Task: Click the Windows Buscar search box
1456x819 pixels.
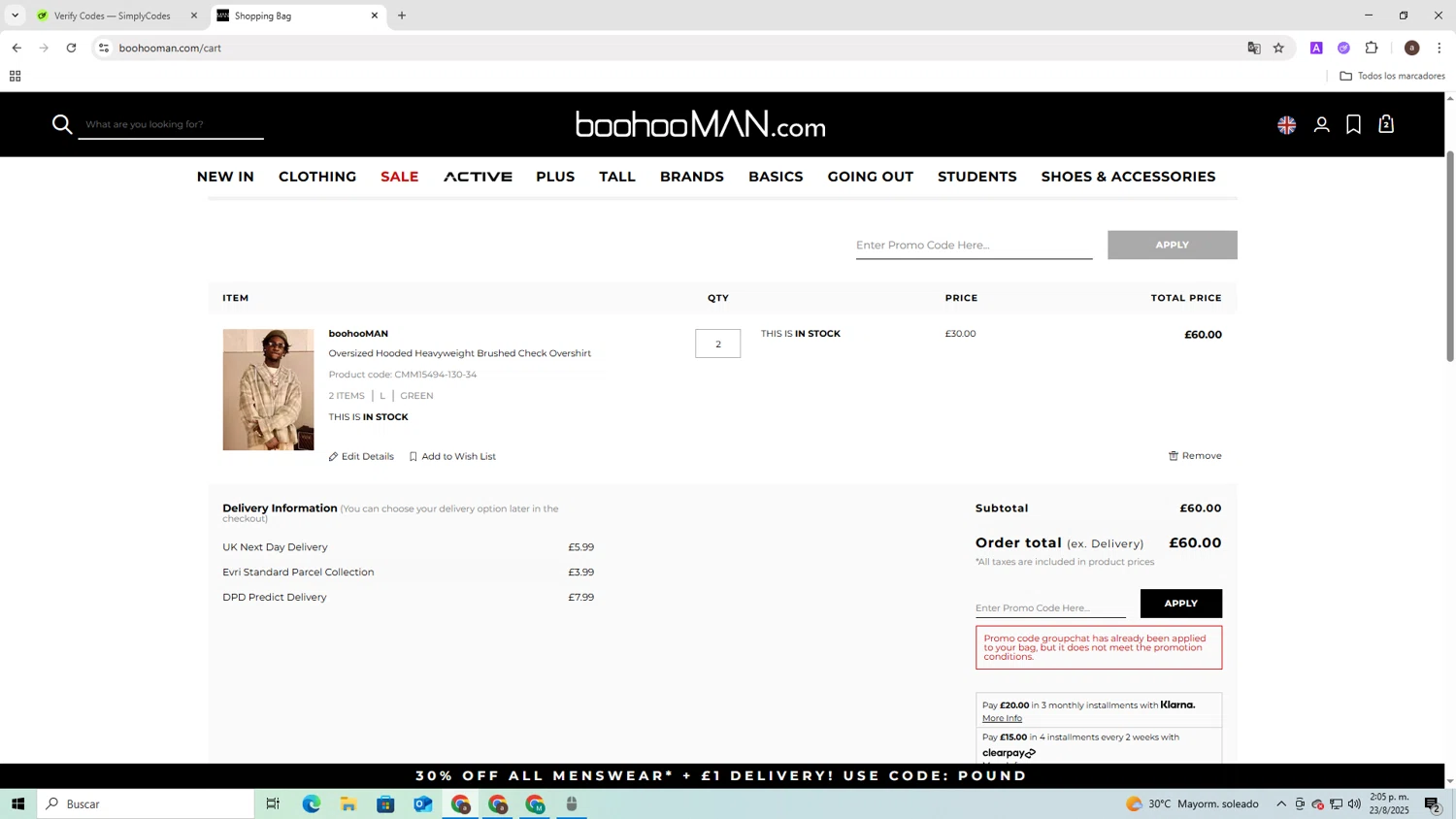Action: (146, 803)
